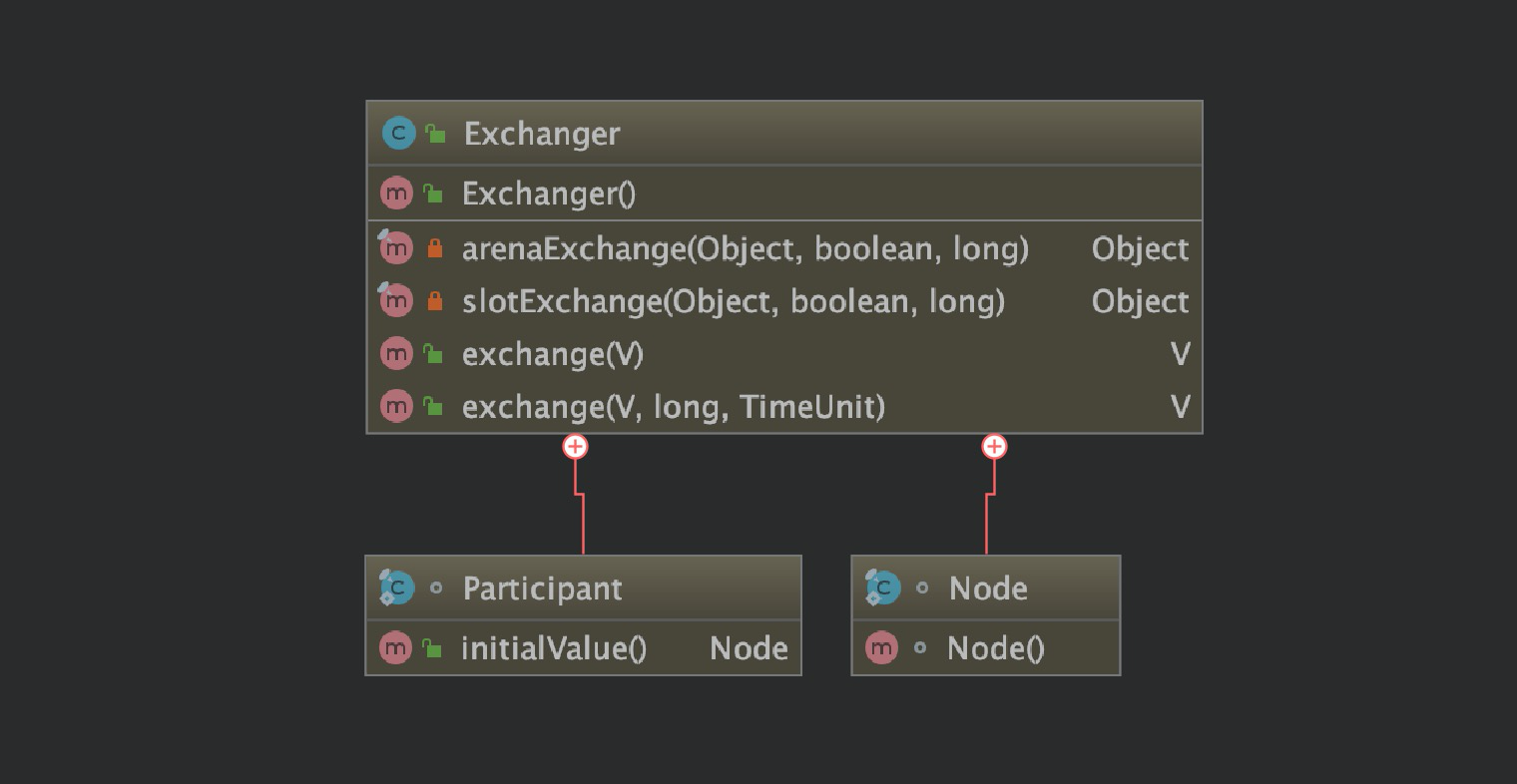Click the exchange(V, long, TimeUnit) method entry

pyautogui.click(x=673, y=406)
